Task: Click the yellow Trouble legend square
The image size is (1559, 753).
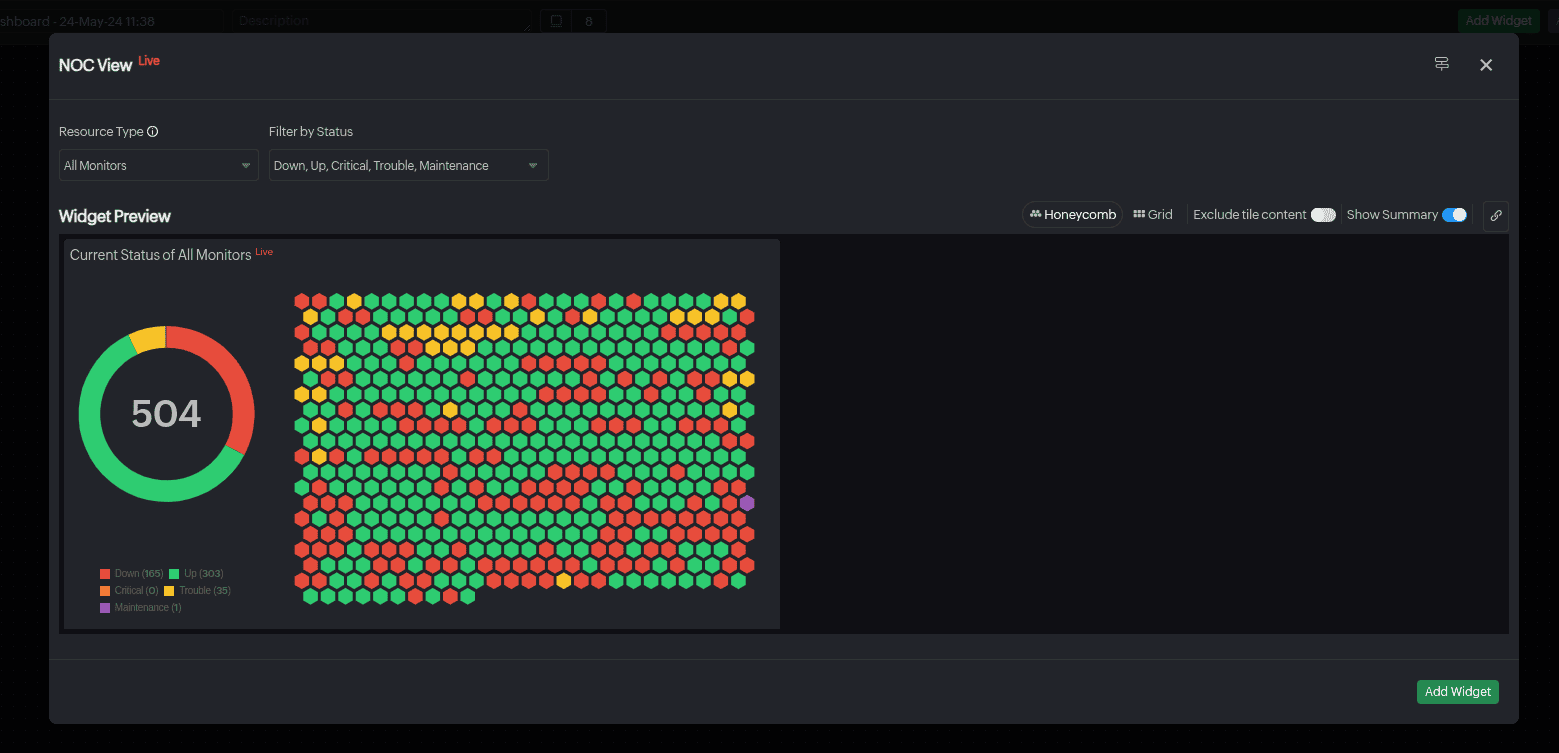Action: click(169, 591)
